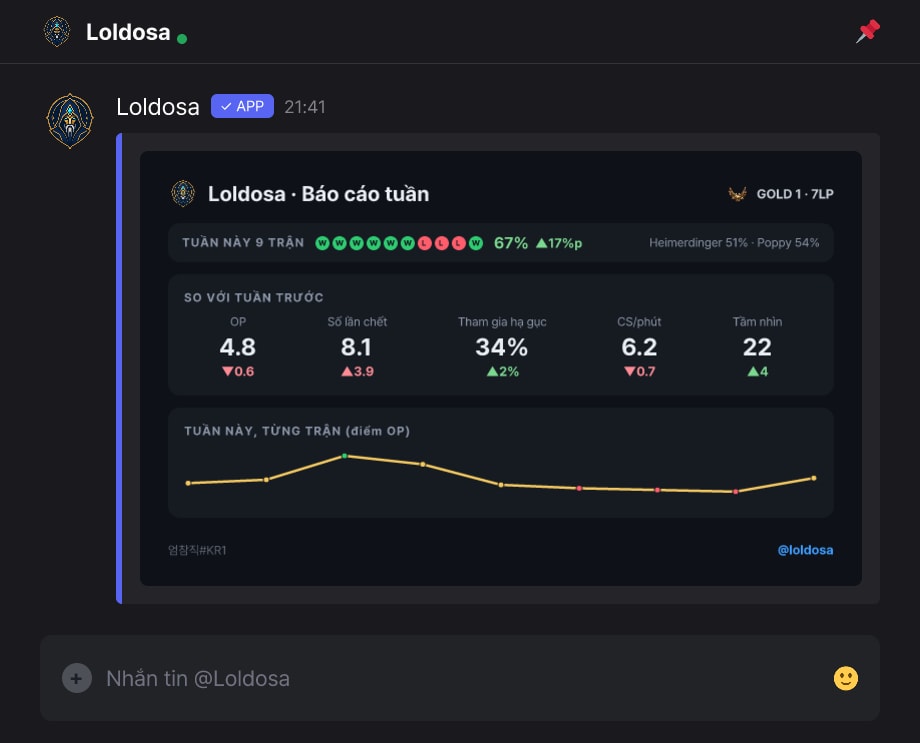Click the 'Số lần chết' column label
Screen dimensions: 920x743
pos(357,322)
